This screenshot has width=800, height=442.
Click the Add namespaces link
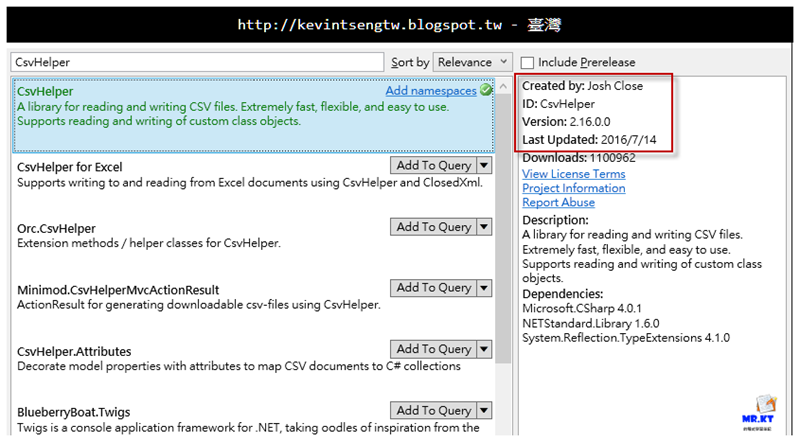pyautogui.click(x=431, y=91)
